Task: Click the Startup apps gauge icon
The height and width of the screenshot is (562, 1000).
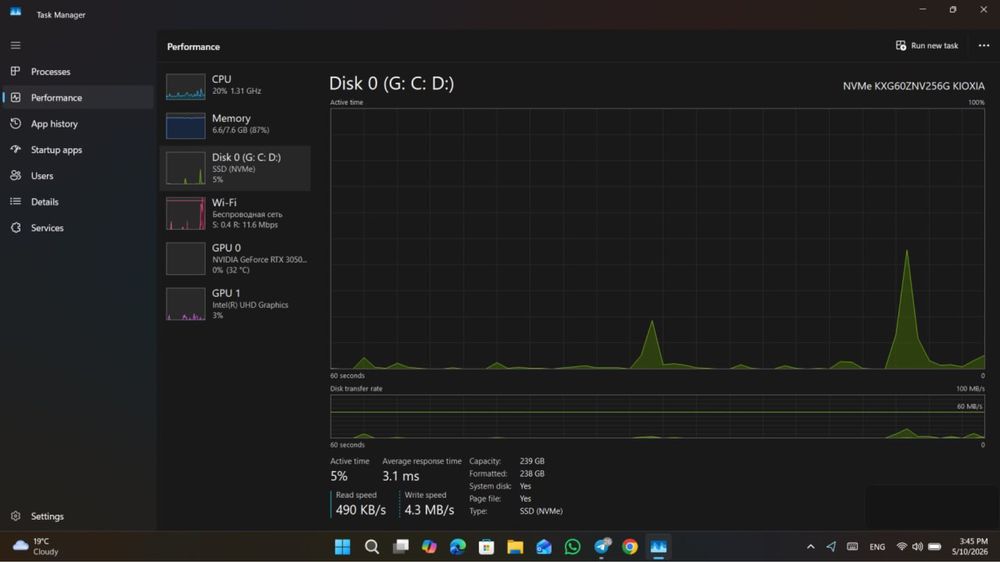Action: tap(15, 149)
